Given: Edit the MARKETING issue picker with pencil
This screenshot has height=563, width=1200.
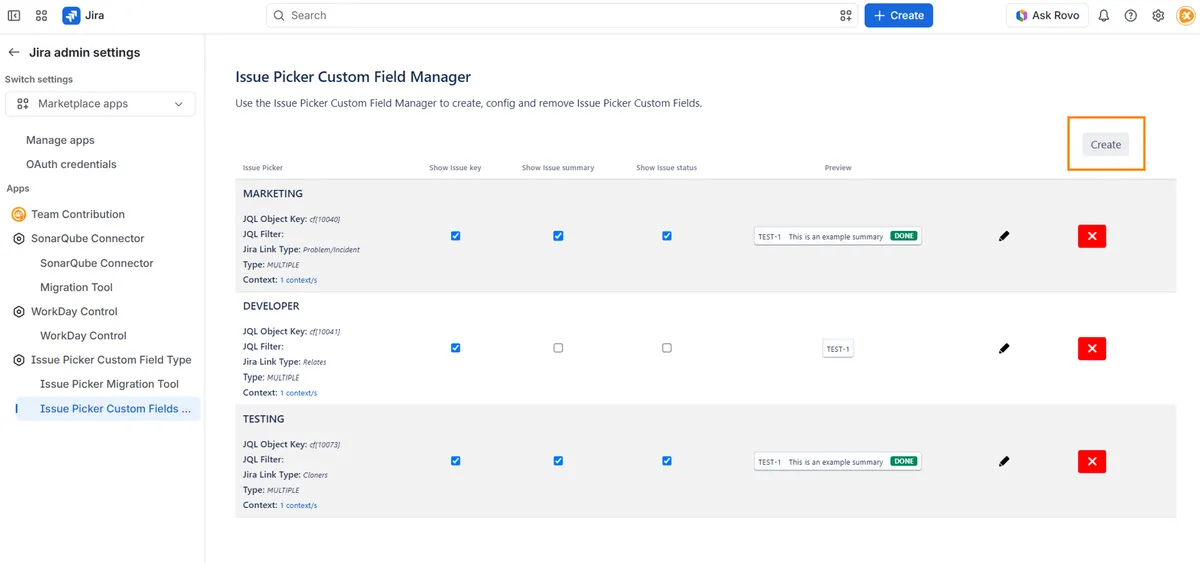Looking at the screenshot, I should 1004,236.
